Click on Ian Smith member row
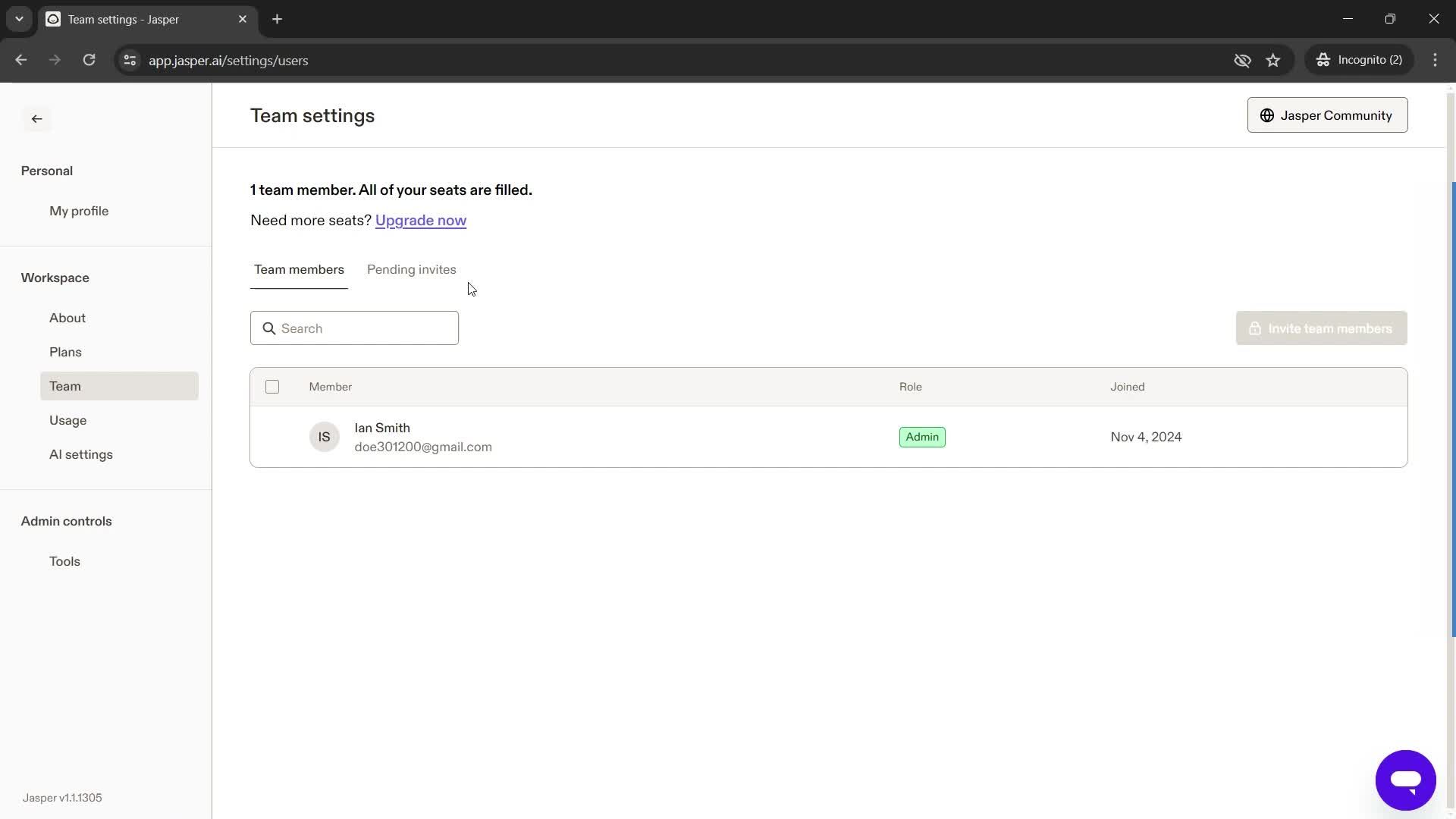The image size is (1456, 819). [x=828, y=436]
